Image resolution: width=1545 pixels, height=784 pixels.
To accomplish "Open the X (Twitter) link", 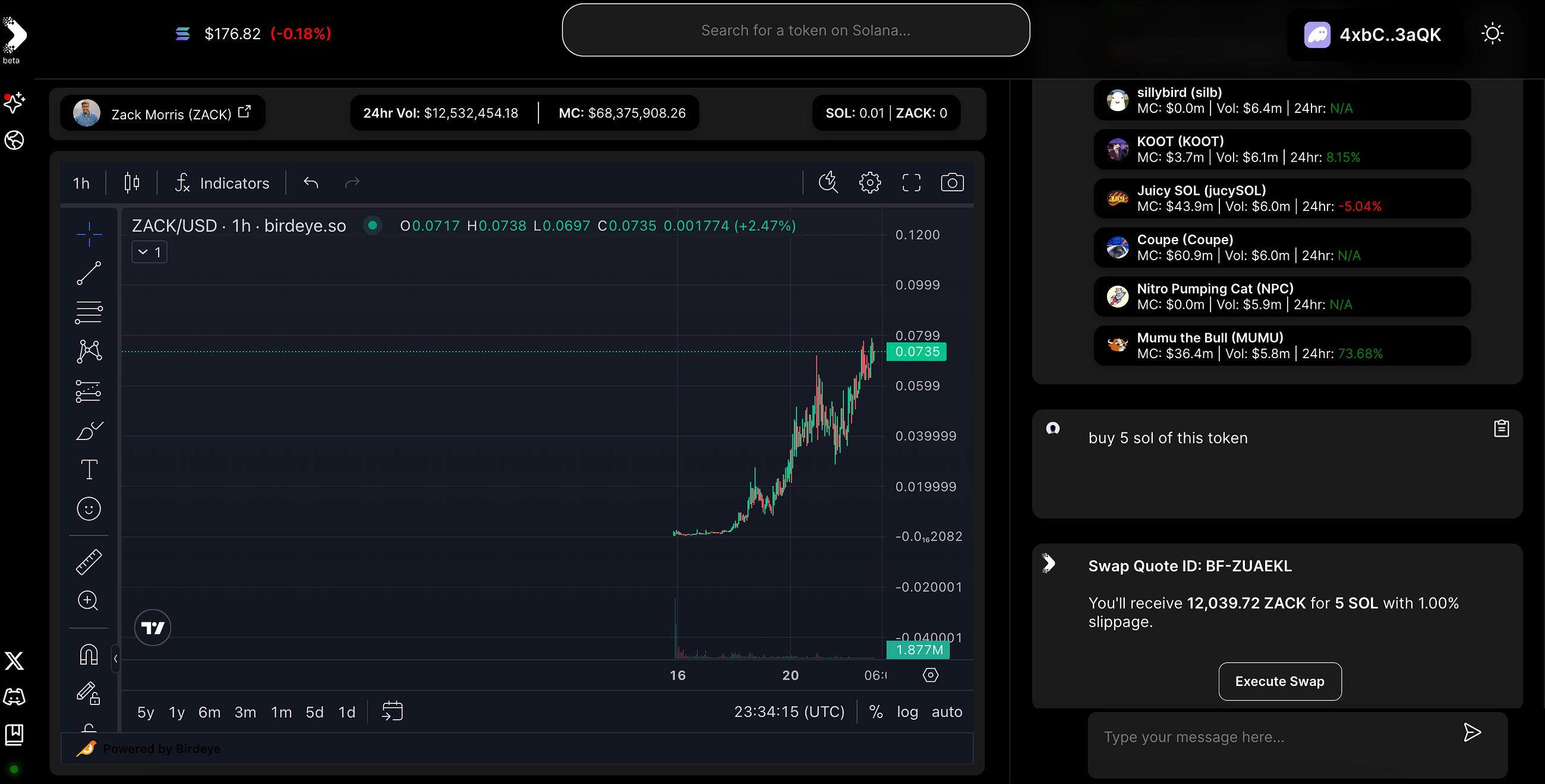I will pyautogui.click(x=14, y=660).
